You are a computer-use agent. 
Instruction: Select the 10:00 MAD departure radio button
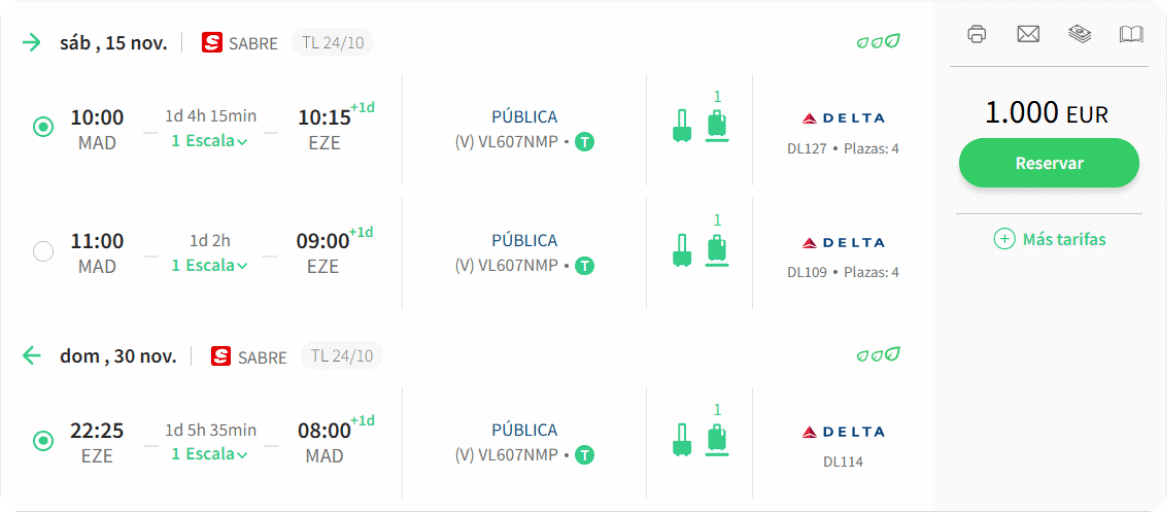(x=43, y=127)
